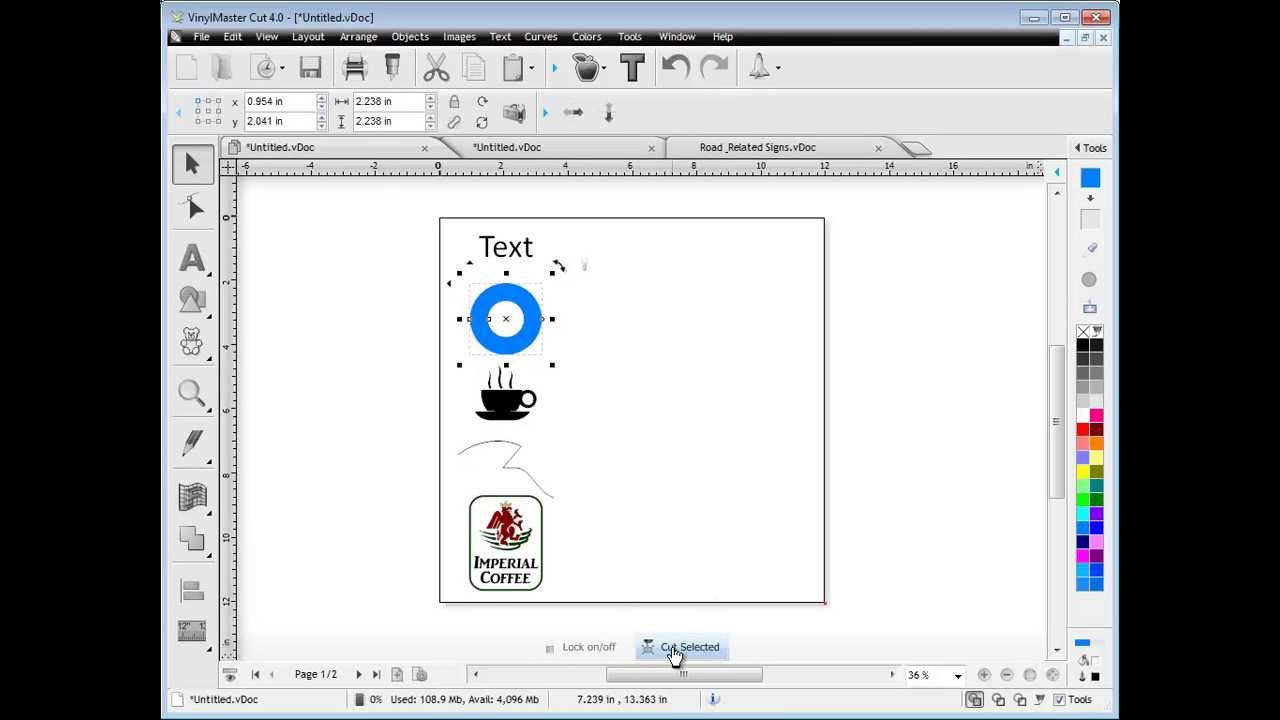Choose the Text tool letter A

click(192, 258)
